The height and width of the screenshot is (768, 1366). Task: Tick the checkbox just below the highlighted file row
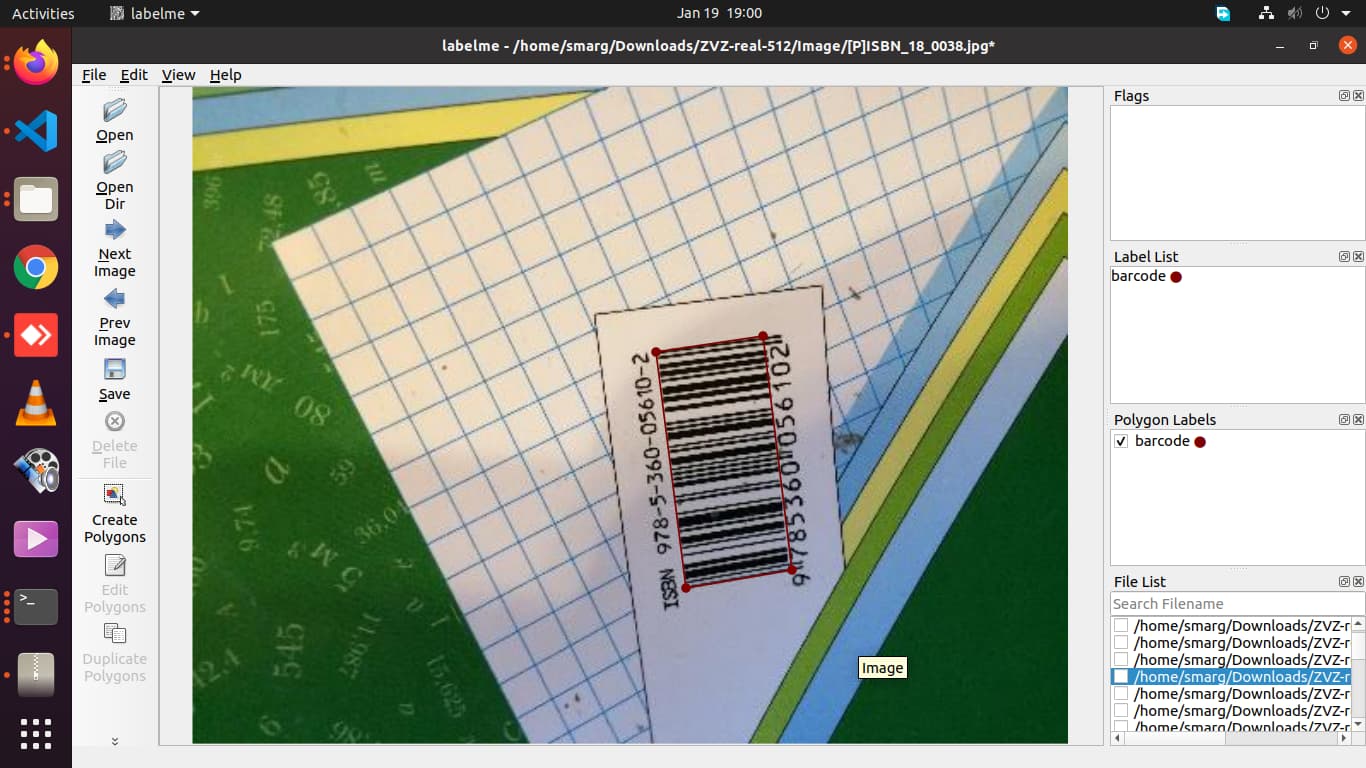pos(1121,694)
